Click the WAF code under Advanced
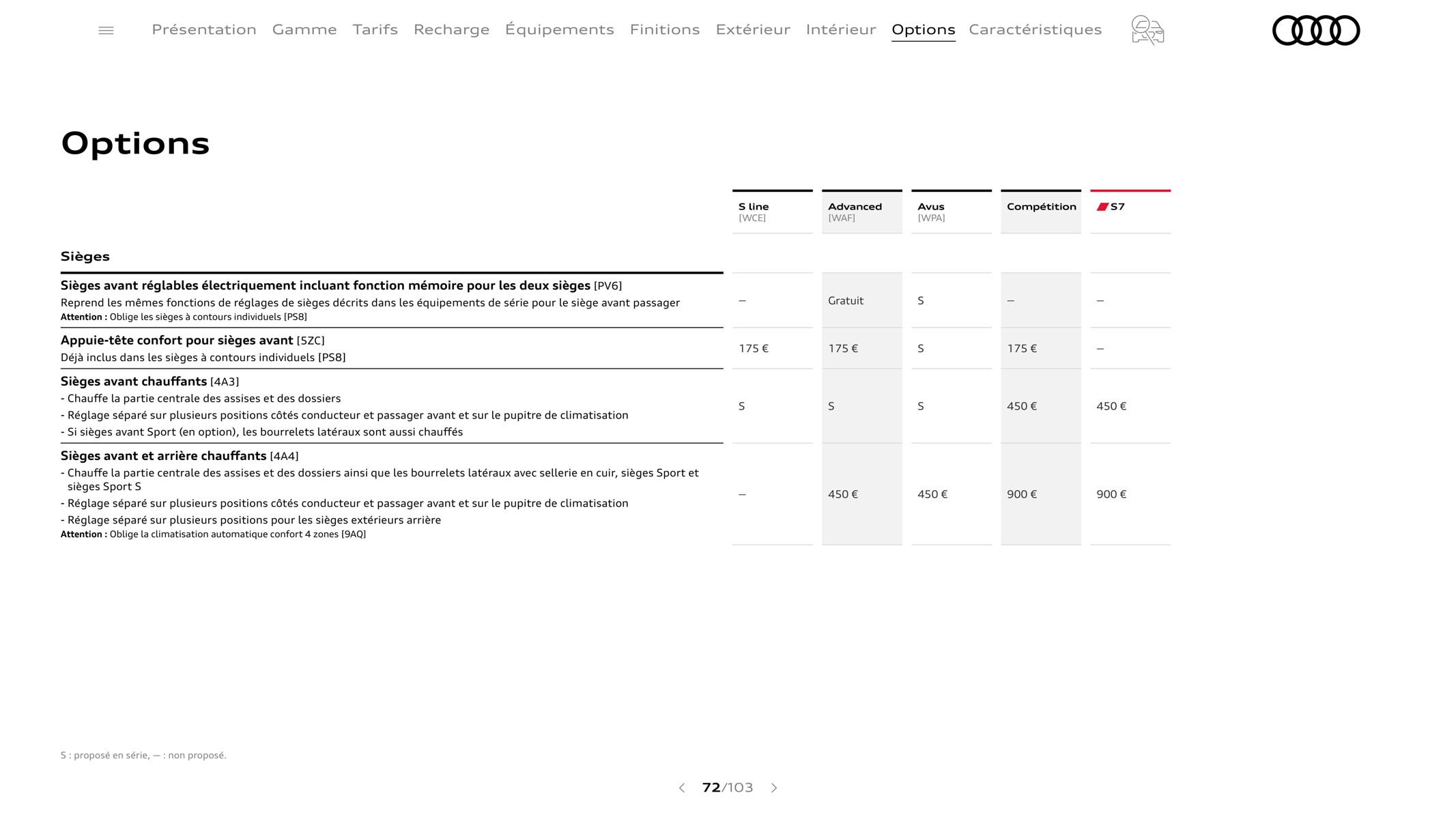The image size is (1456, 819). click(842, 218)
